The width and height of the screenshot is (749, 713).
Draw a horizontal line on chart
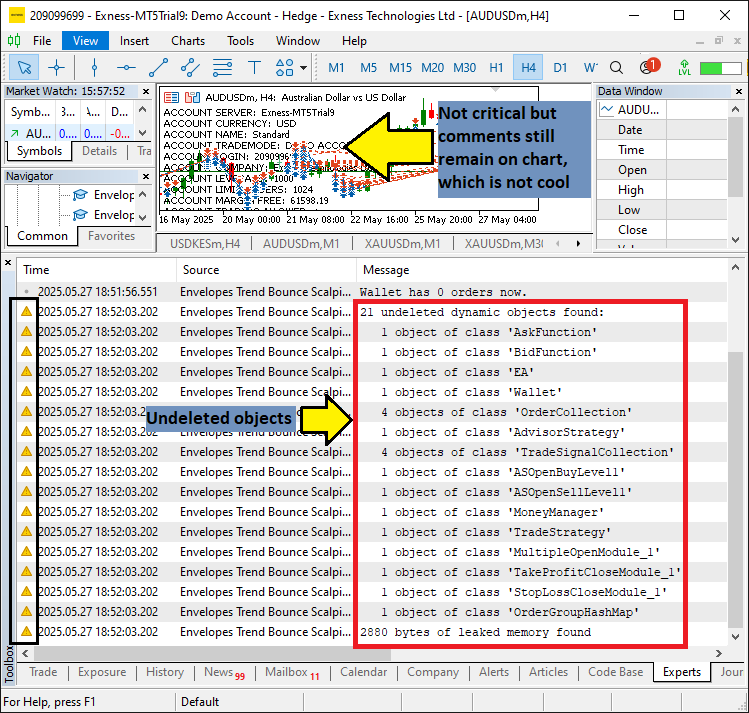click(x=126, y=68)
